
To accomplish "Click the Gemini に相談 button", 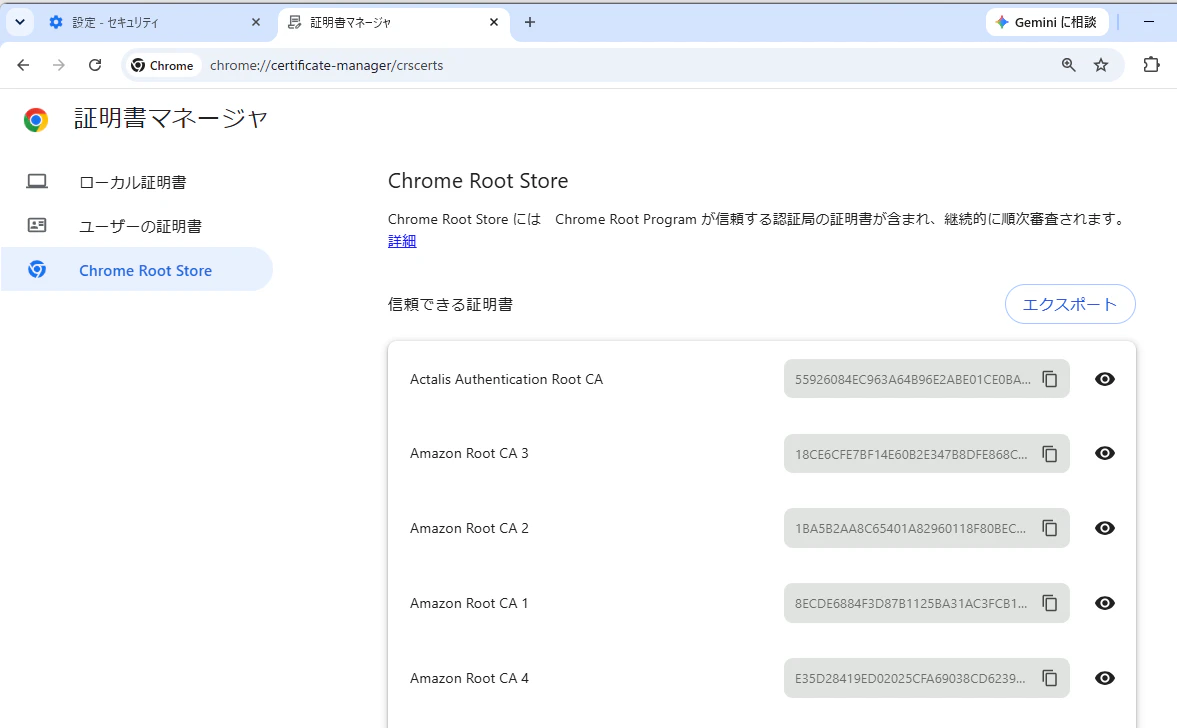I will pyautogui.click(x=1047, y=23).
